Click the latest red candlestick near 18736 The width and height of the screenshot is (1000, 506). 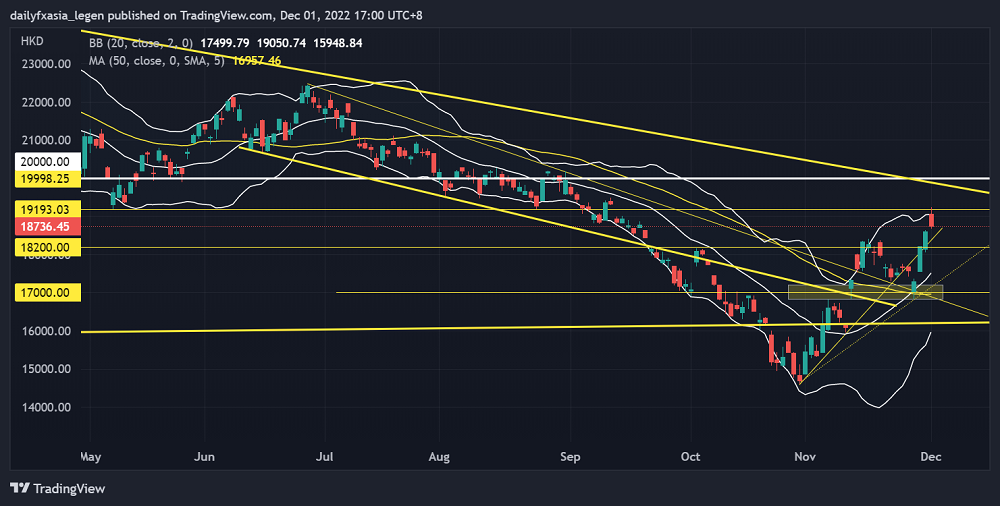click(932, 219)
